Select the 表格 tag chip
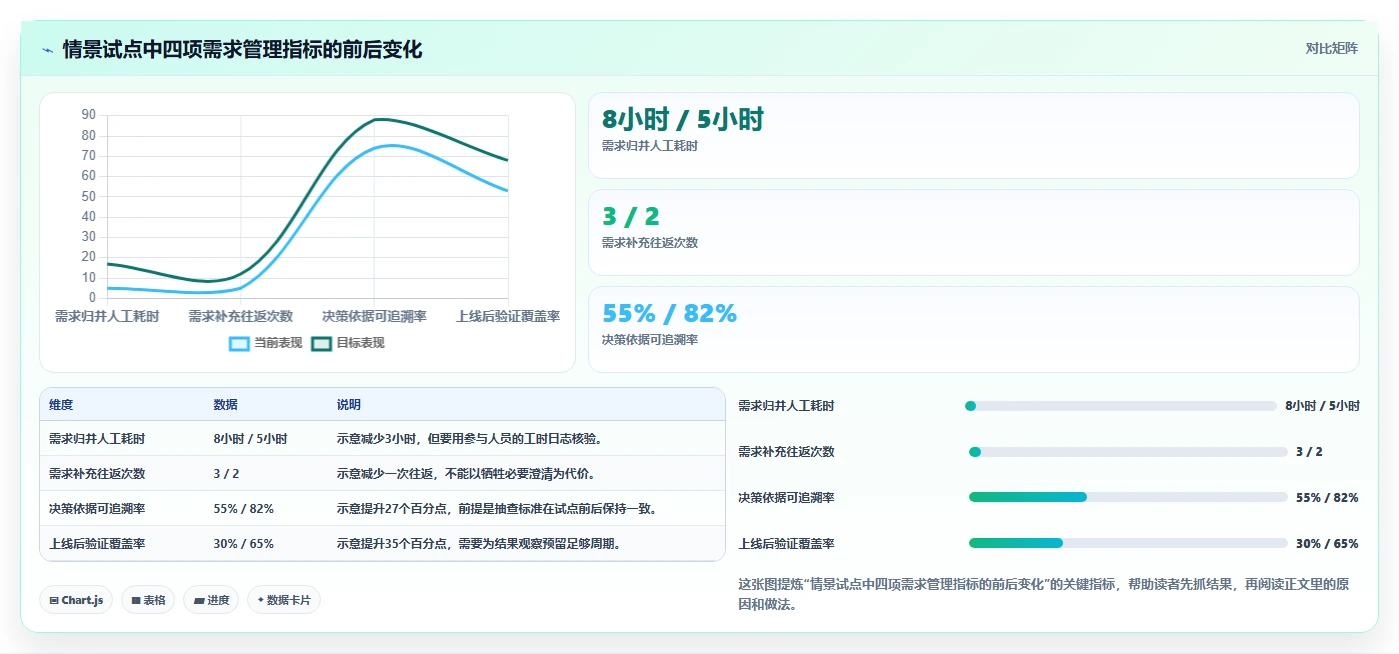1399x654 pixels. pos(148,600)
